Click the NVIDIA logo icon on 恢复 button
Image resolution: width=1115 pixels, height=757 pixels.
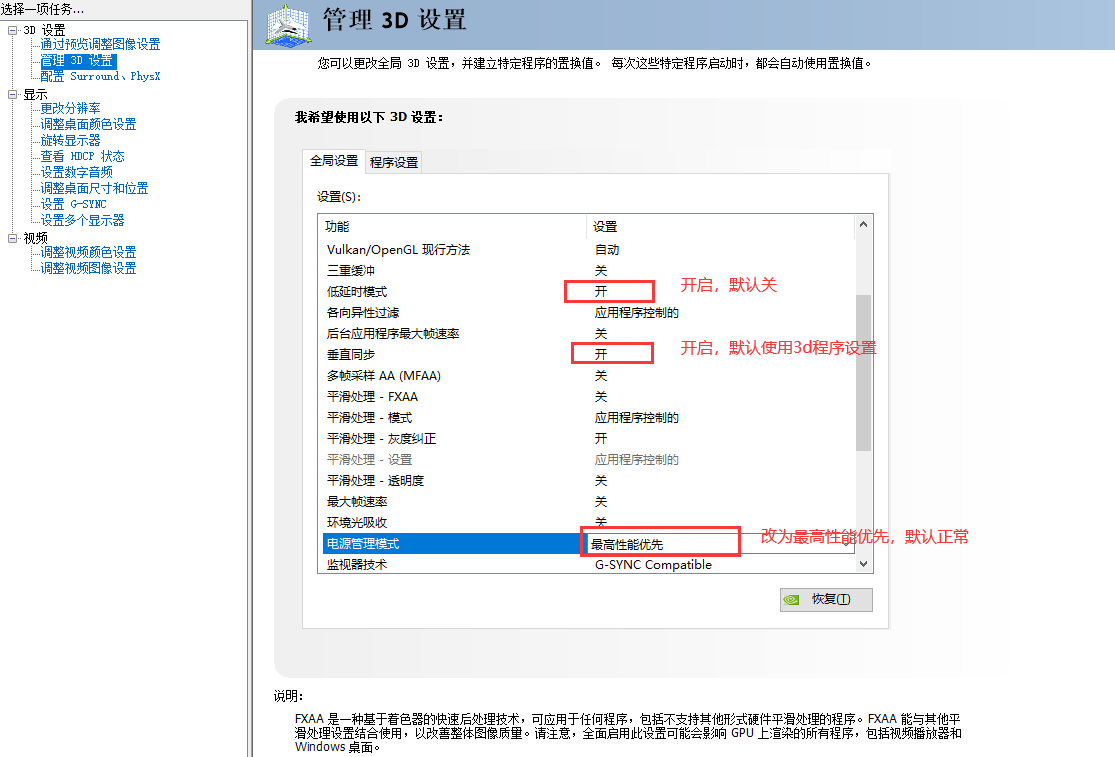click(x=791, y=600)
